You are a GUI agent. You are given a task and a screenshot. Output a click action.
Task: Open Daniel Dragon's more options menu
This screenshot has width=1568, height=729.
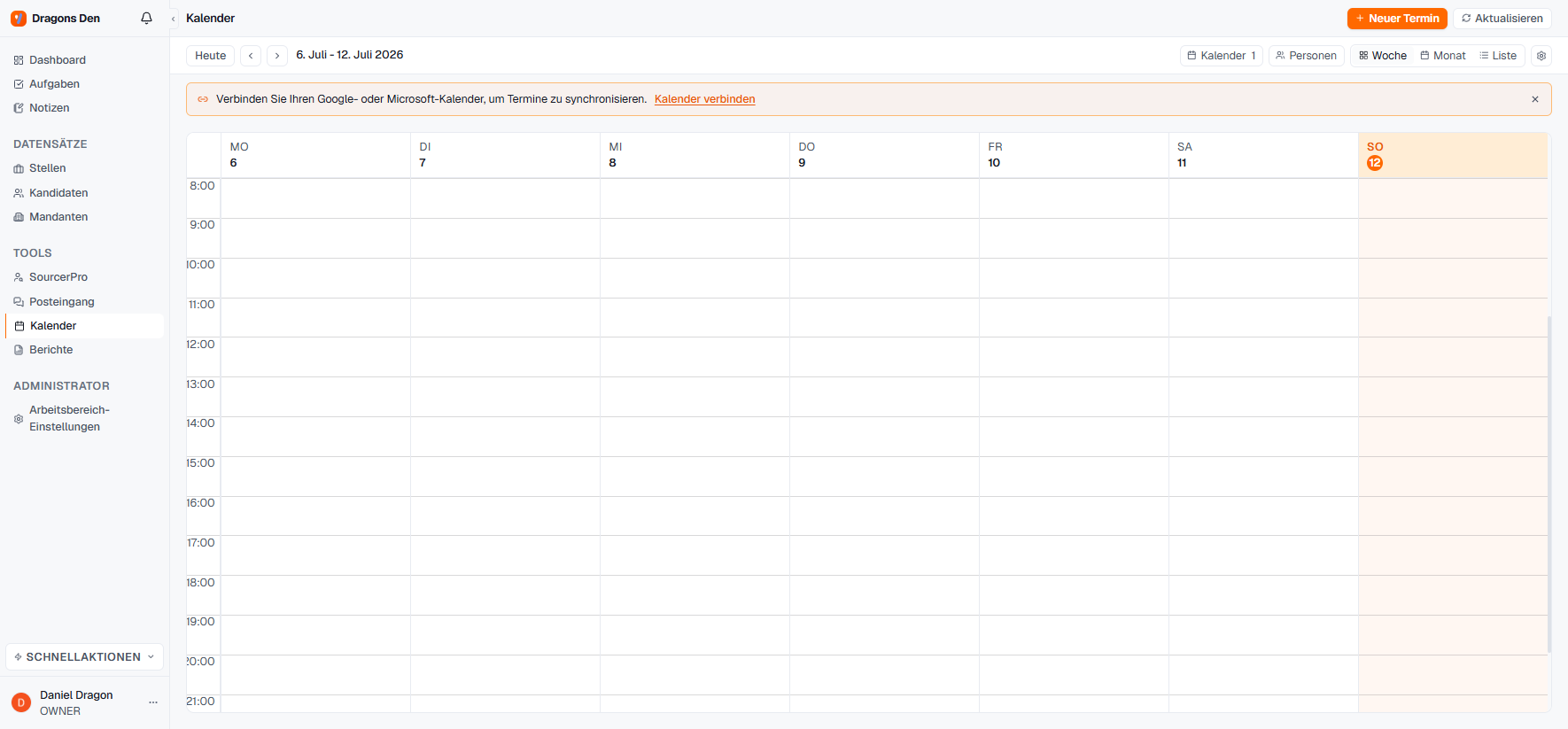click(153, 702)
